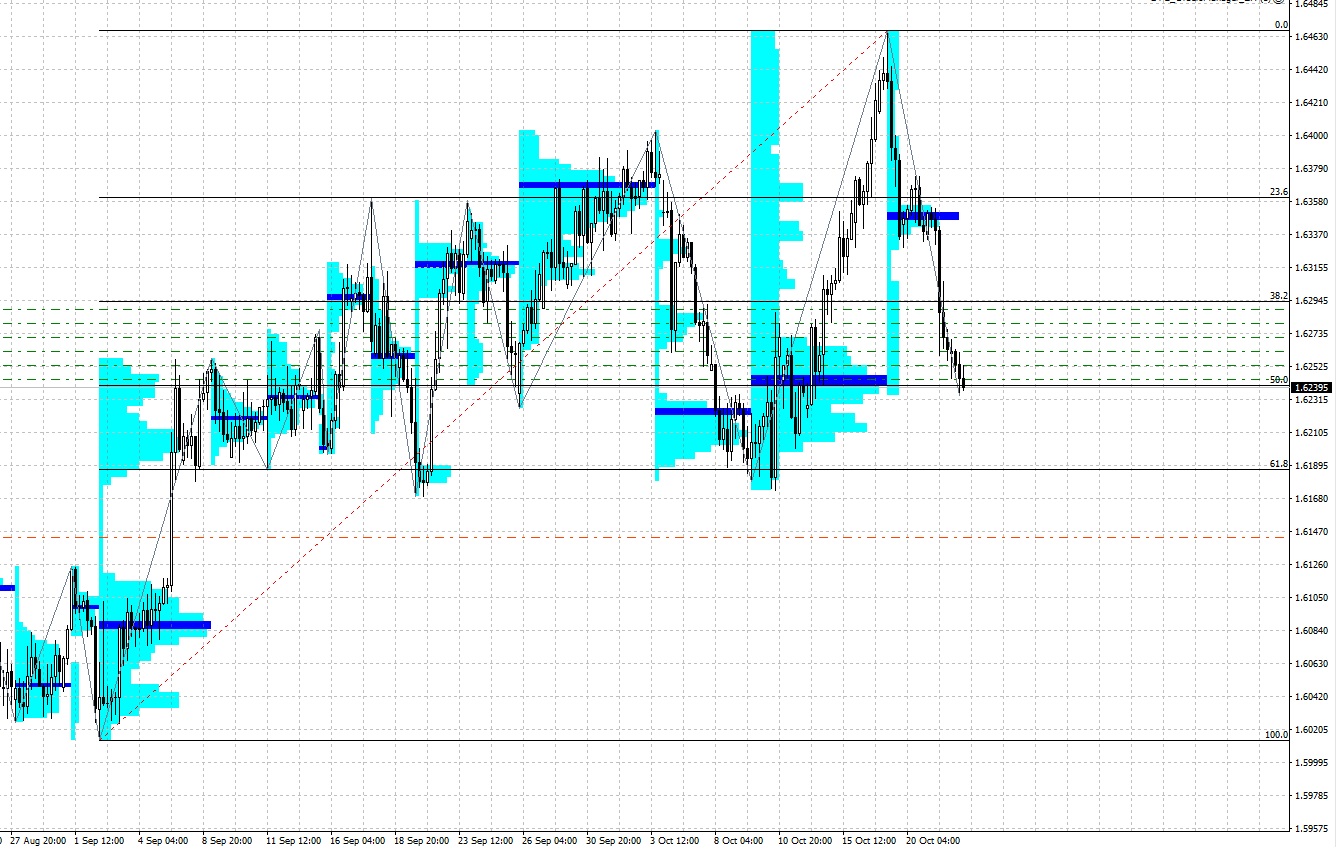Viewport: 1336px width, 851px height.
Task: Click price axis value 1.60420
Action: 1312,697
